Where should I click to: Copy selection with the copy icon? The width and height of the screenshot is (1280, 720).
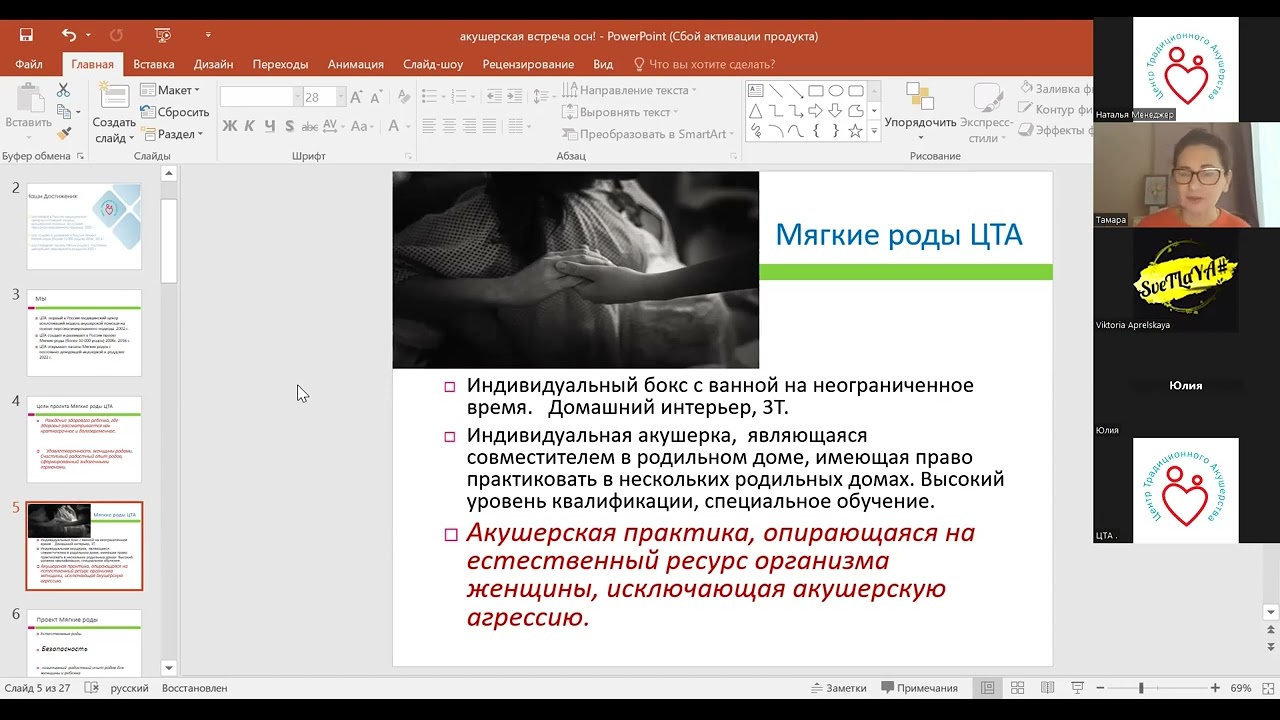tap(63, 111)
